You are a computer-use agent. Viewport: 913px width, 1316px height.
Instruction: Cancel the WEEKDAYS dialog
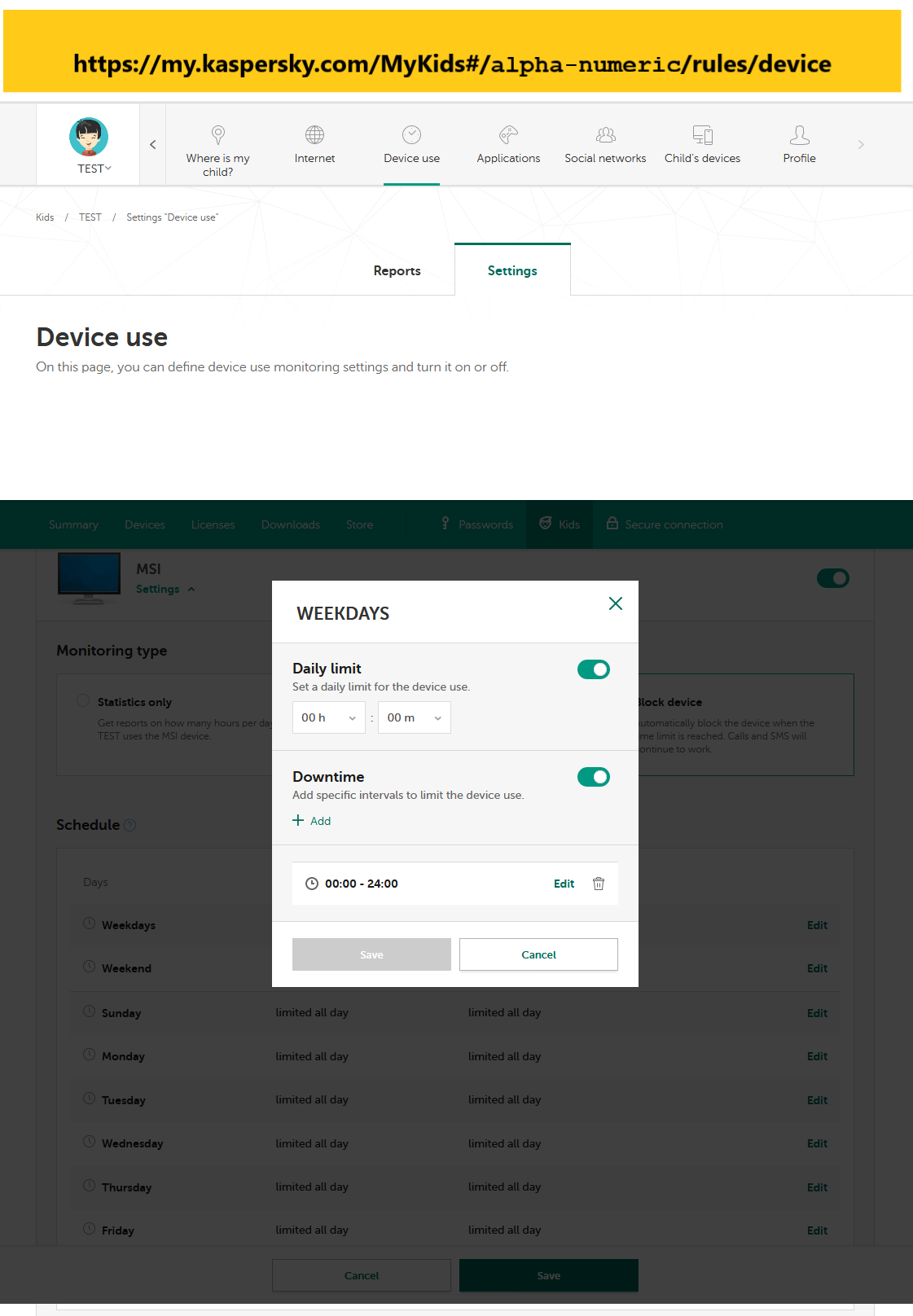(x=538, y=954)
